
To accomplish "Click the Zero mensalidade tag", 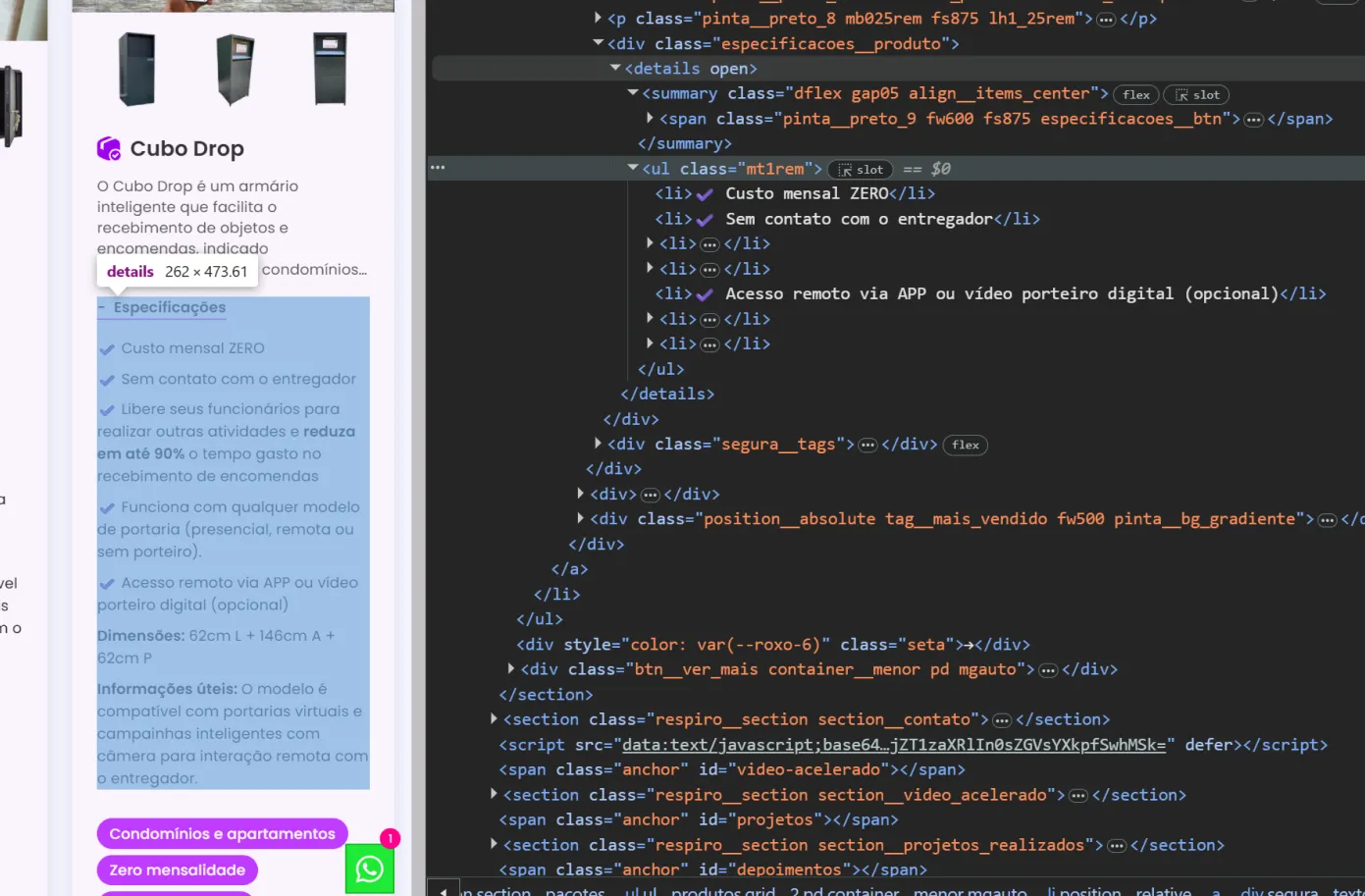I will pyautogui.click(x=177, y=870).
